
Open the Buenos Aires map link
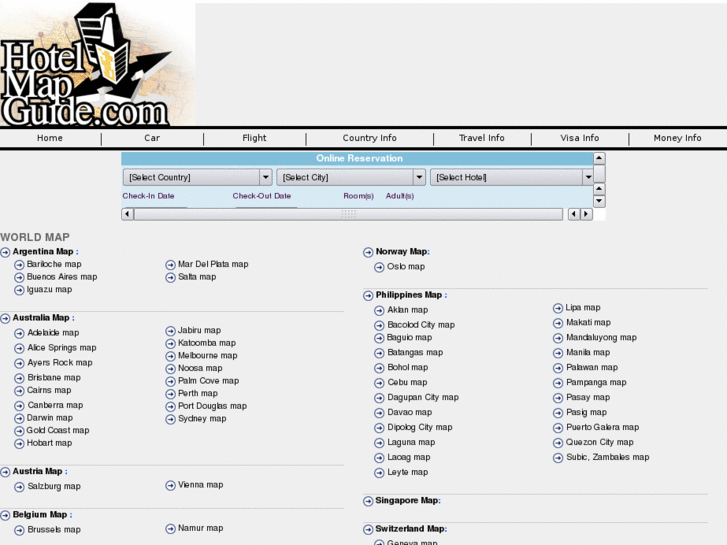click(62, 276)
